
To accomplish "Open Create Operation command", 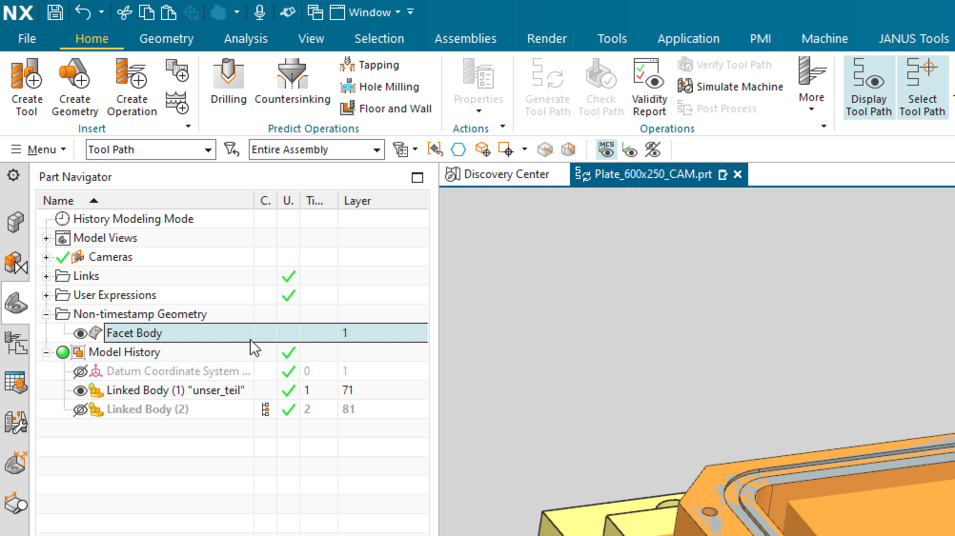I will click(132, 87).
